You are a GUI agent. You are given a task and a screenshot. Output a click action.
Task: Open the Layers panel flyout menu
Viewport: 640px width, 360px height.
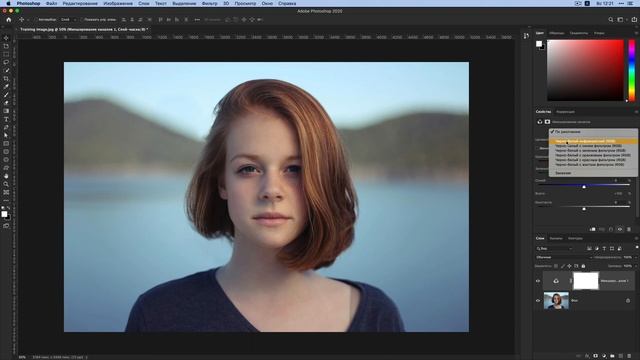point(636,238)
